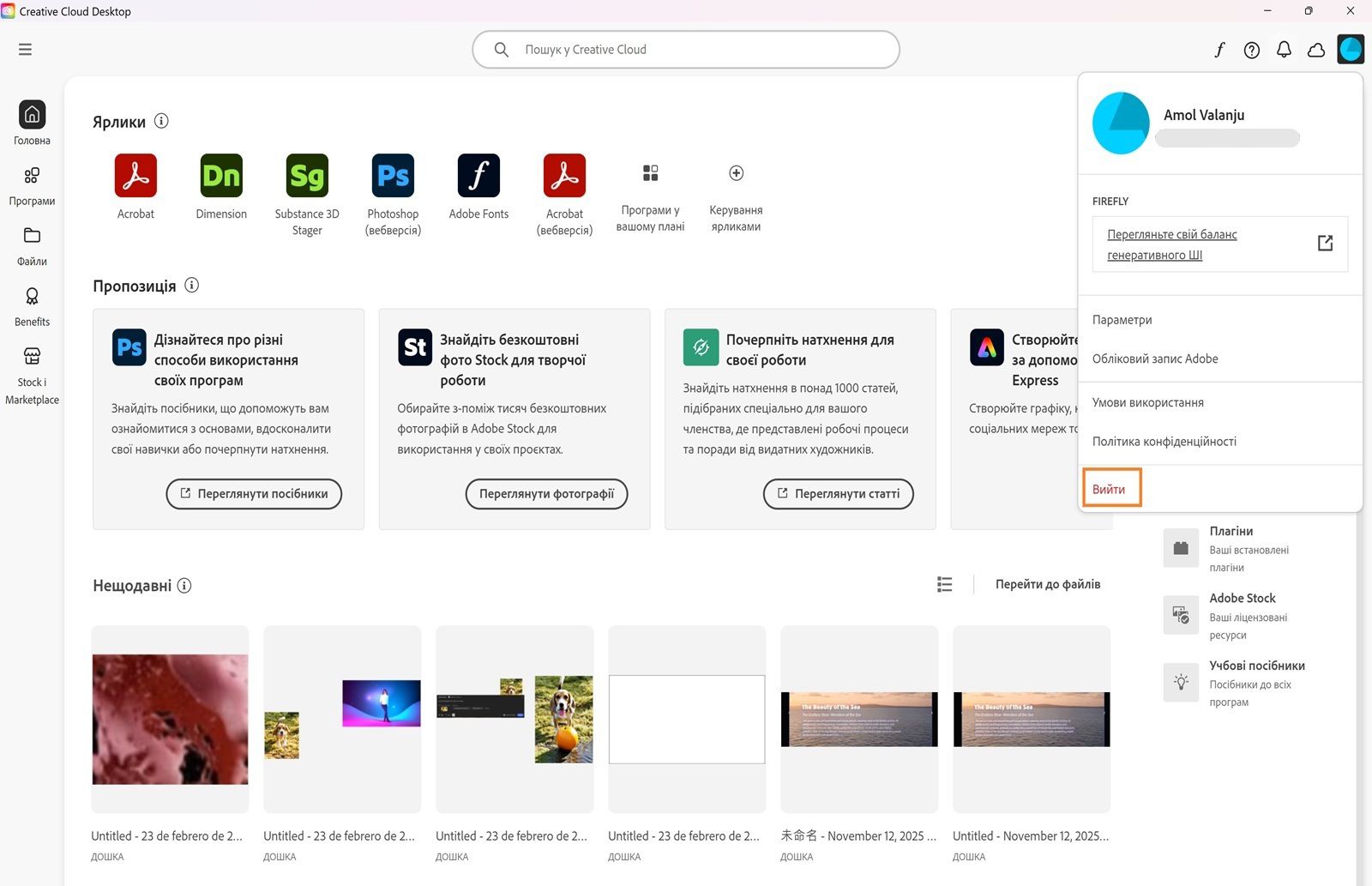Open Adobe Fonts icon in top bar

coord(1219,50)
